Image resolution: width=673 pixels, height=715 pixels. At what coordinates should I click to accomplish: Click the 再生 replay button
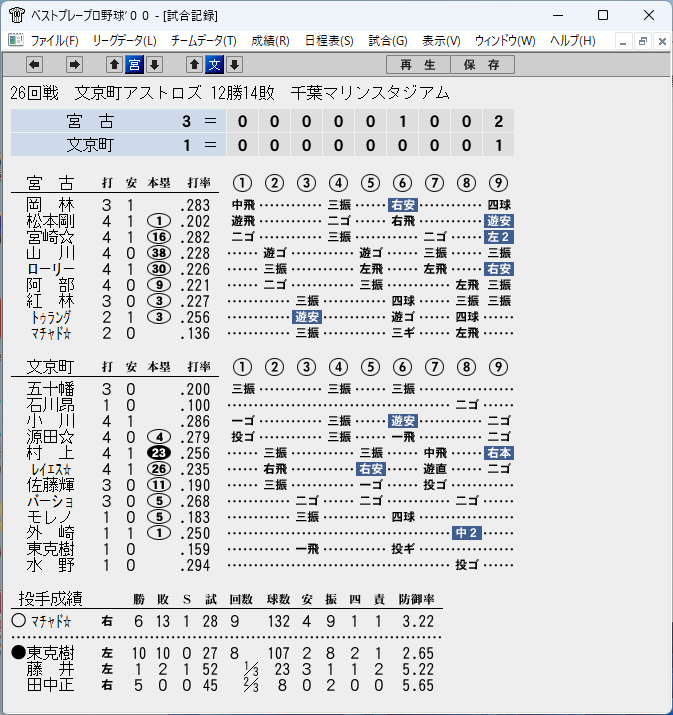tap(418, 65)
